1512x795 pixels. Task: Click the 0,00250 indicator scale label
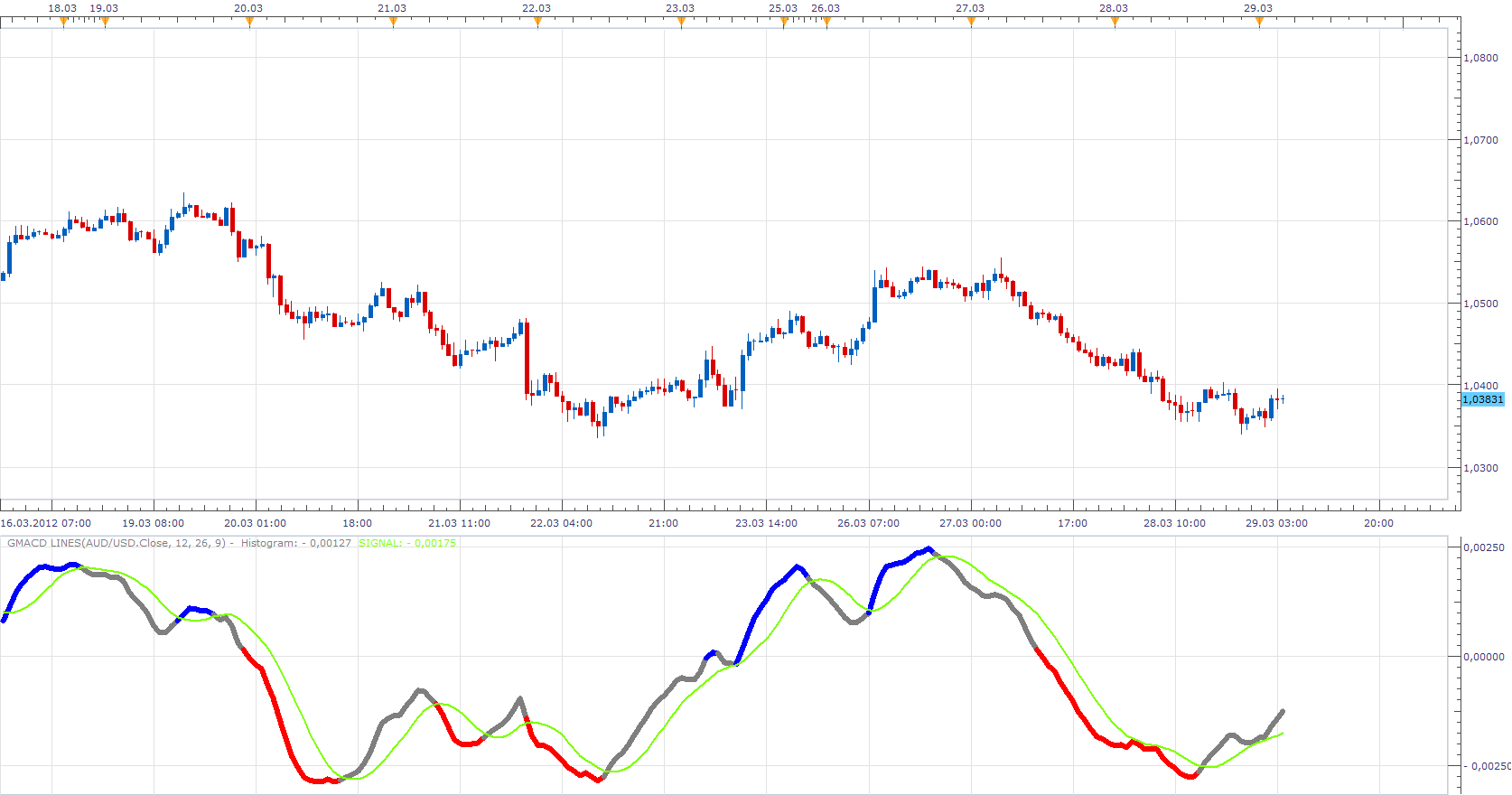coord(1484,547)
